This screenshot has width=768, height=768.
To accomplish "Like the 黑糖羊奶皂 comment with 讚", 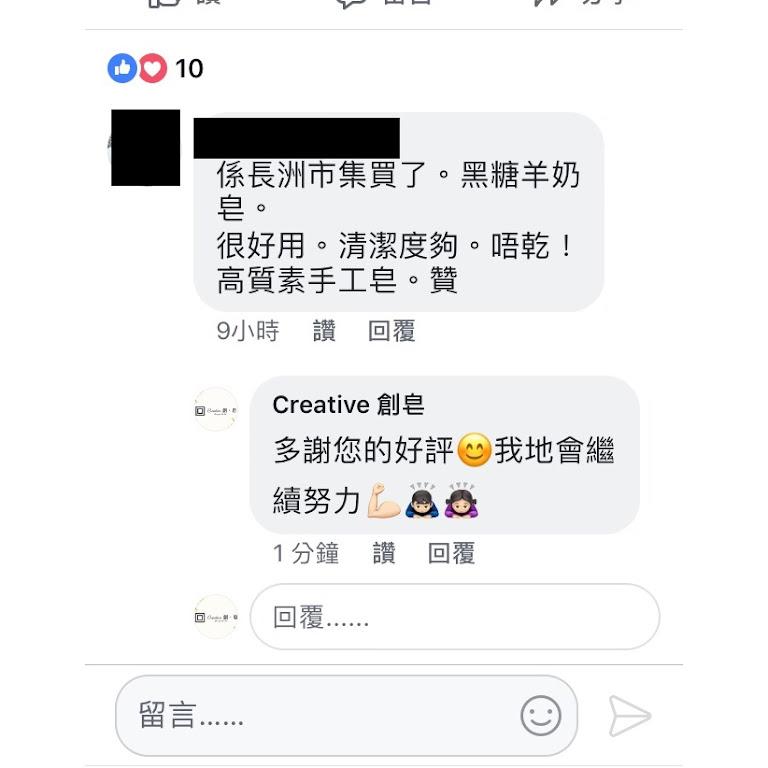I will point(324,331).
